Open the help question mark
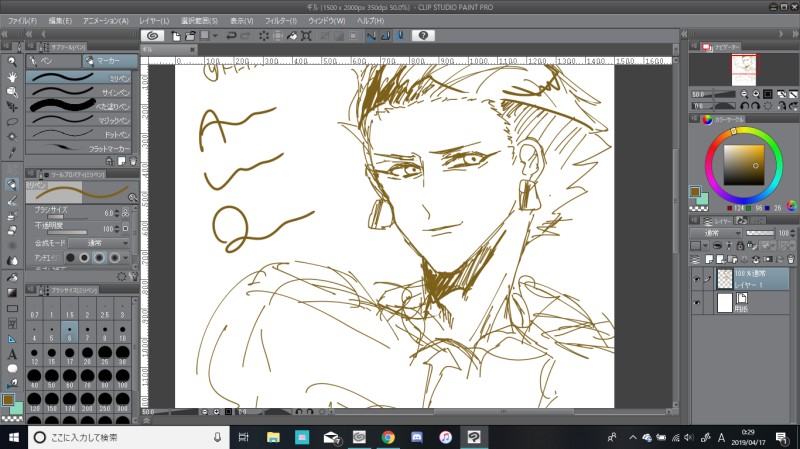The image size is (800, 449). 423,36
